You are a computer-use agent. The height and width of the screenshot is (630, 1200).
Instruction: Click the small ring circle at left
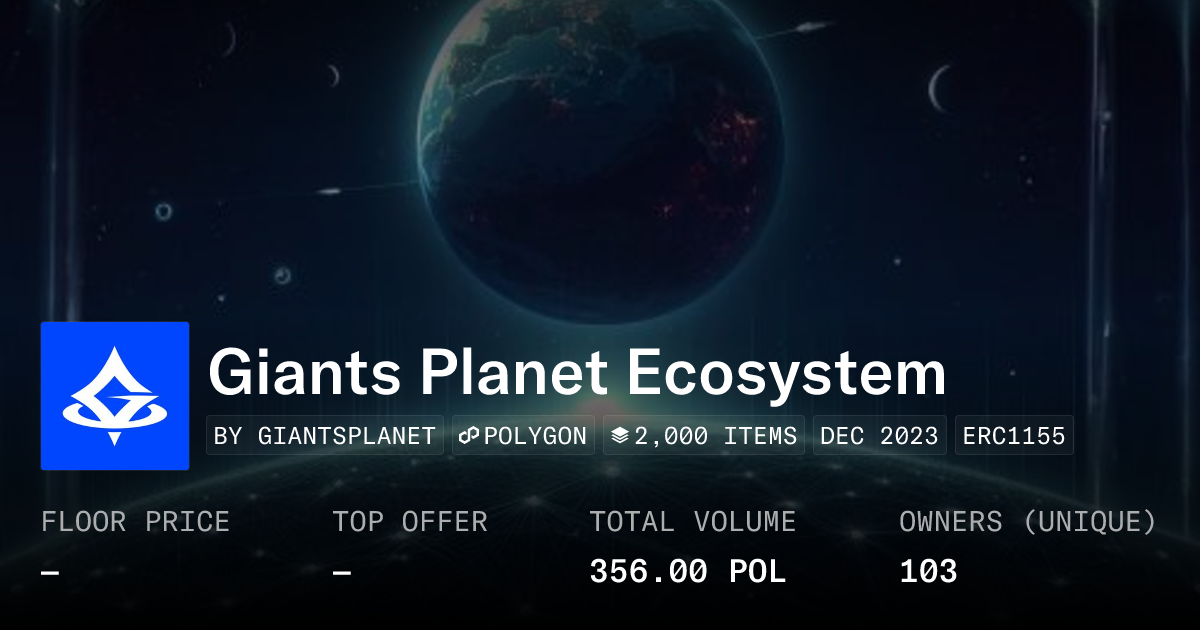pyautogui.click(x=163, y=211)
